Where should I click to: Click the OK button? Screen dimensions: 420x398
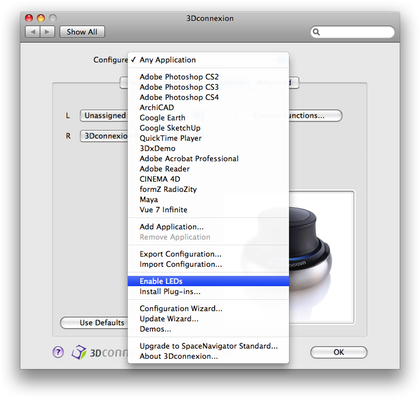tap(339, 352)
